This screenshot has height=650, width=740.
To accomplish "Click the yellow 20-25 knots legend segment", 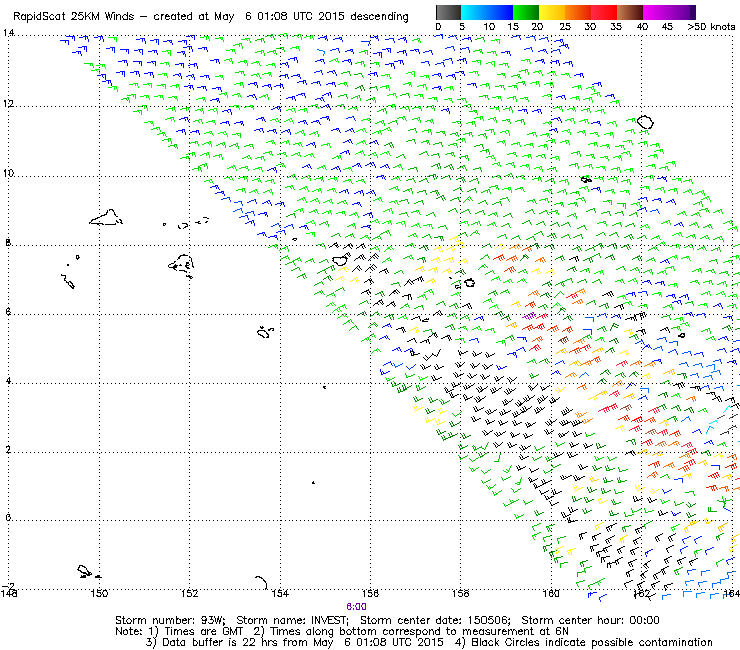I will pyautogui.click(x=552, y=12).
